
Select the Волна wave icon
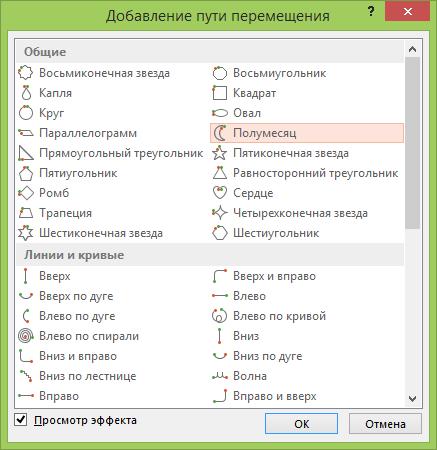tap(220, 376)
